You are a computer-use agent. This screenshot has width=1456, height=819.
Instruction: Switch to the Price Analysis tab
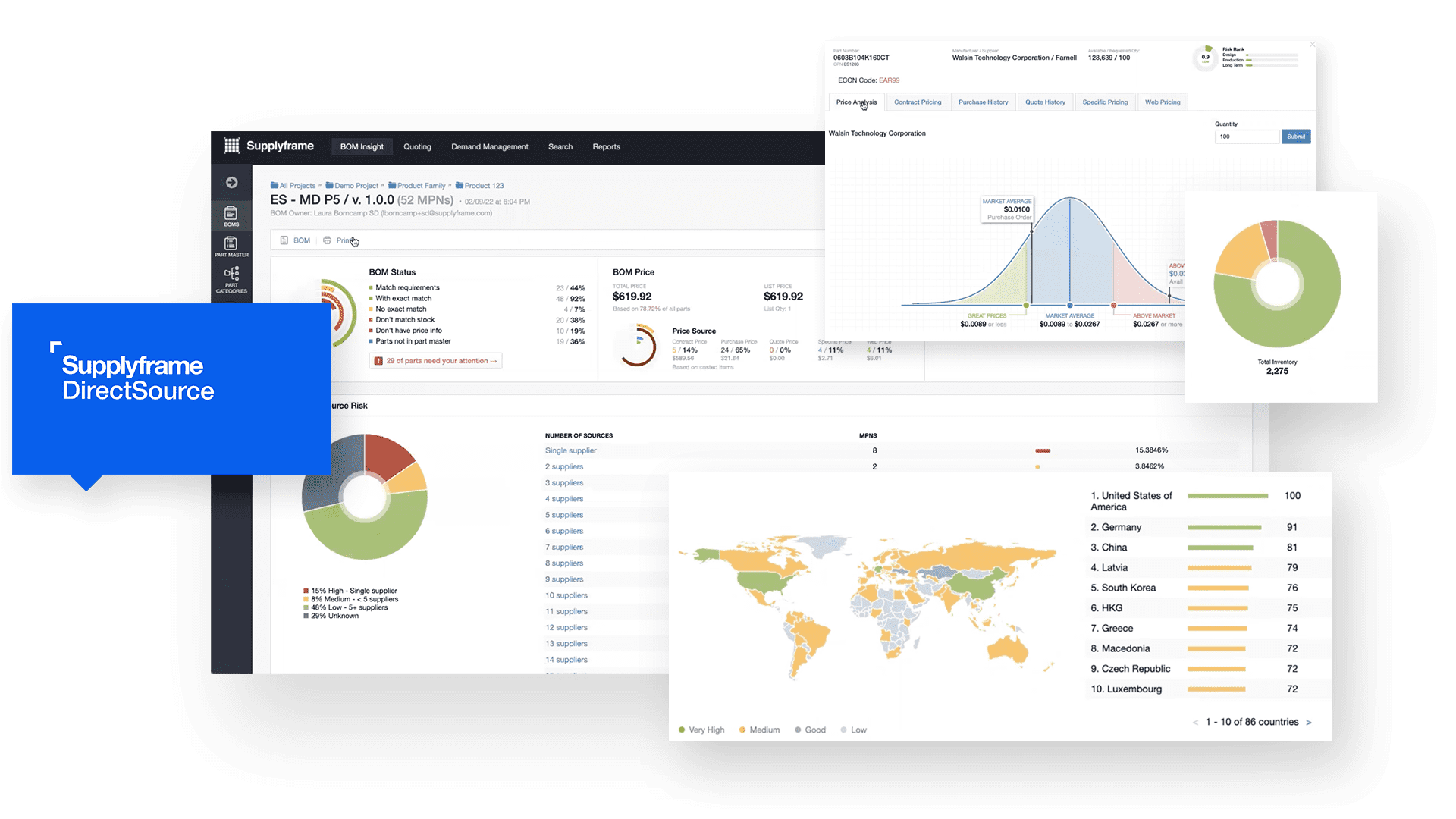[x=856, y=102]
